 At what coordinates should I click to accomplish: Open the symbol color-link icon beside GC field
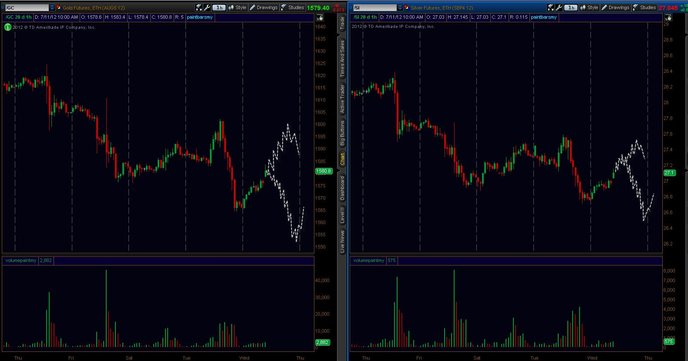(58, 7)
